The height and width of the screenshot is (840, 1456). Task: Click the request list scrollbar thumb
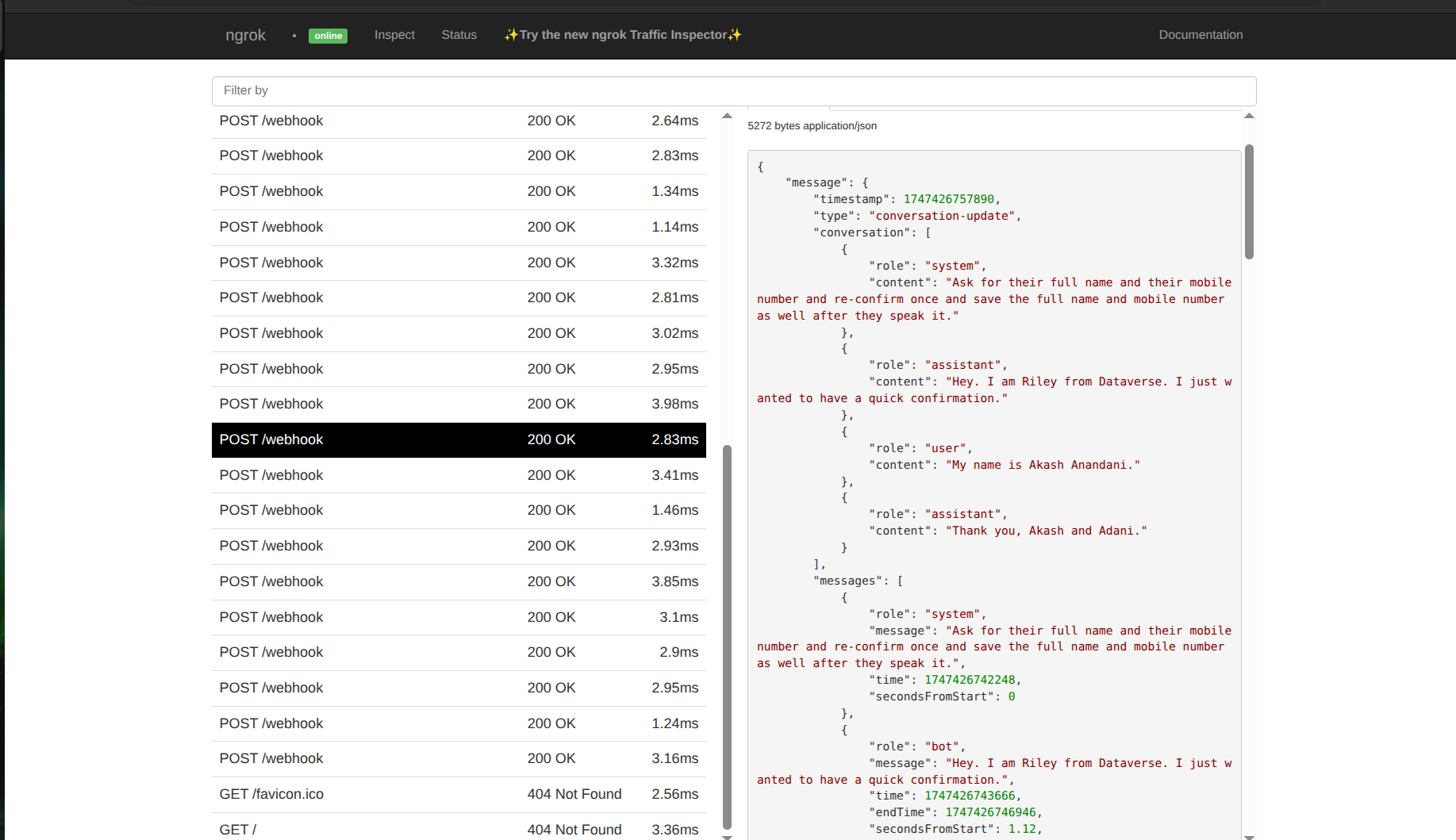[727, 637]
